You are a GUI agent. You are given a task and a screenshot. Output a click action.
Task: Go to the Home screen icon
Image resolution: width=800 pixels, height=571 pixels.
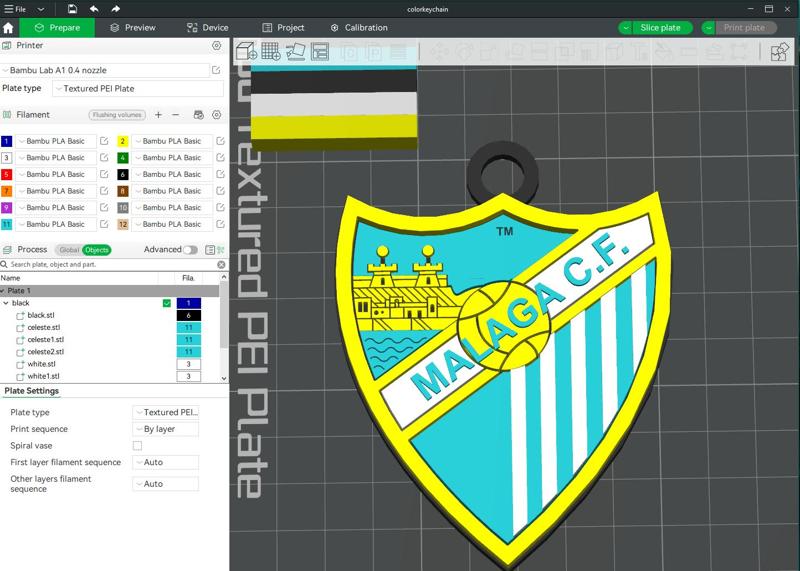click(8, 28)
